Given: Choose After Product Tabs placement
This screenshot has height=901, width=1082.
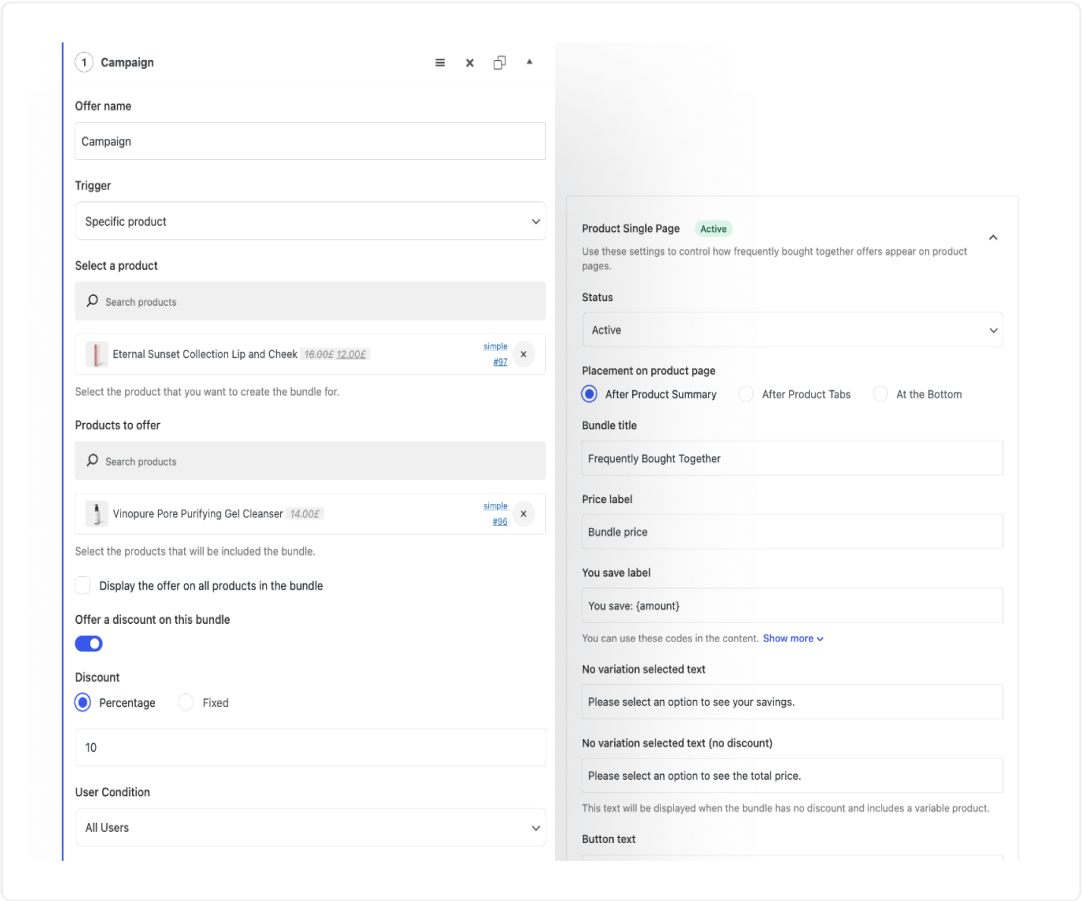Looking at the screenshot, I should (746, 394).
